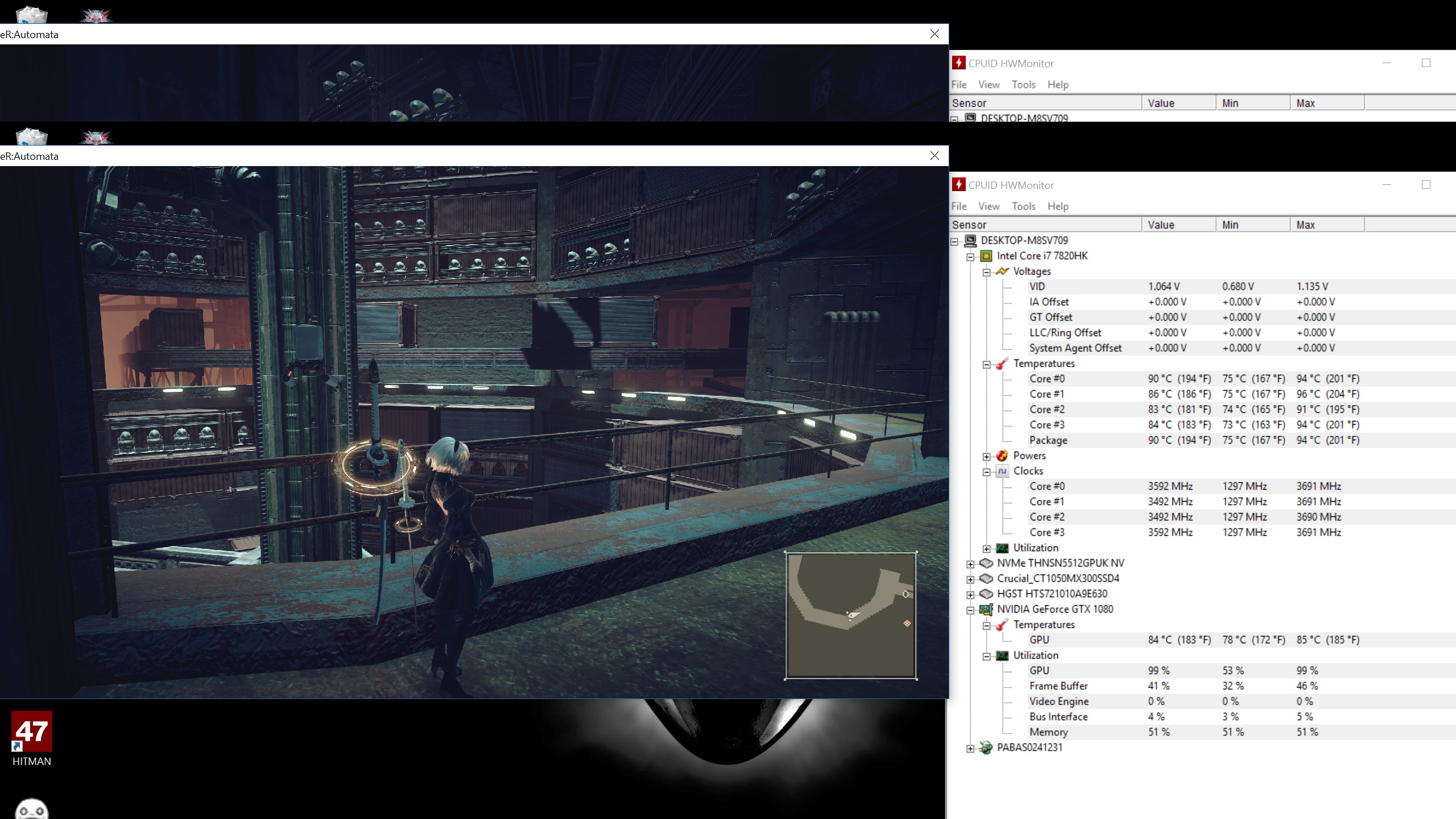The image size is (1456, 819).
Task: Click the 1.064 V value for VID
Action: (x=1164, y=287)
